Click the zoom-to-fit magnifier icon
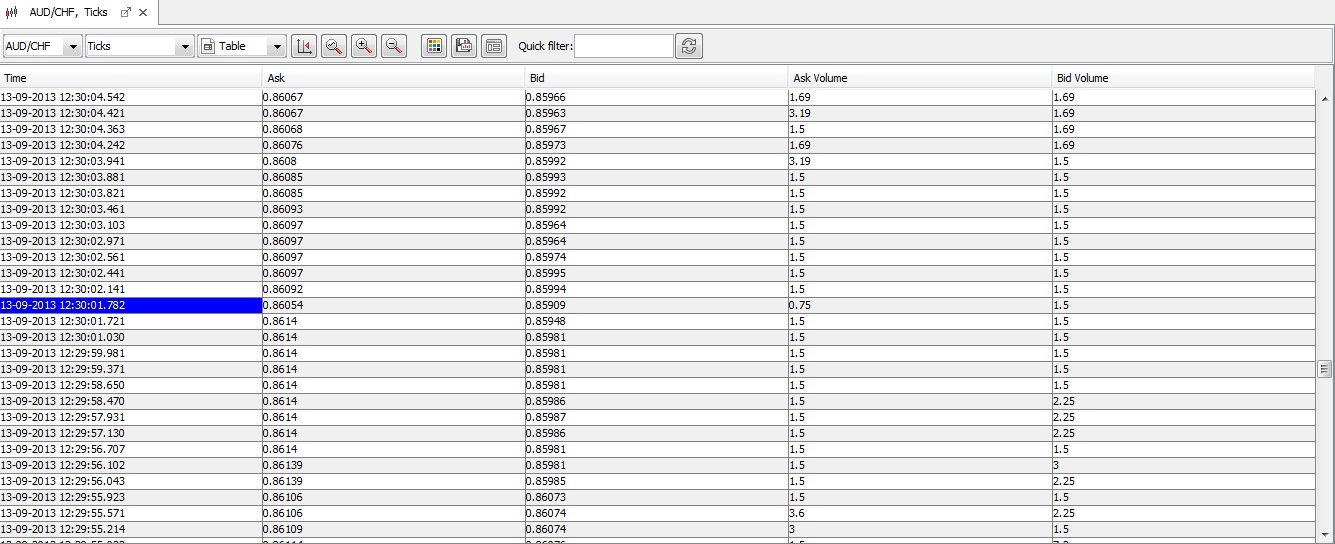The image size is (1335, 544). tap(335, 46)
